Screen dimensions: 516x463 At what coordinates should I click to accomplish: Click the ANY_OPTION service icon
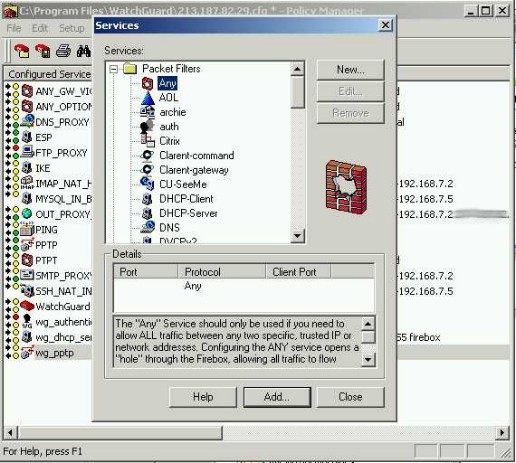pyautogui.click(x=27, y=107)
